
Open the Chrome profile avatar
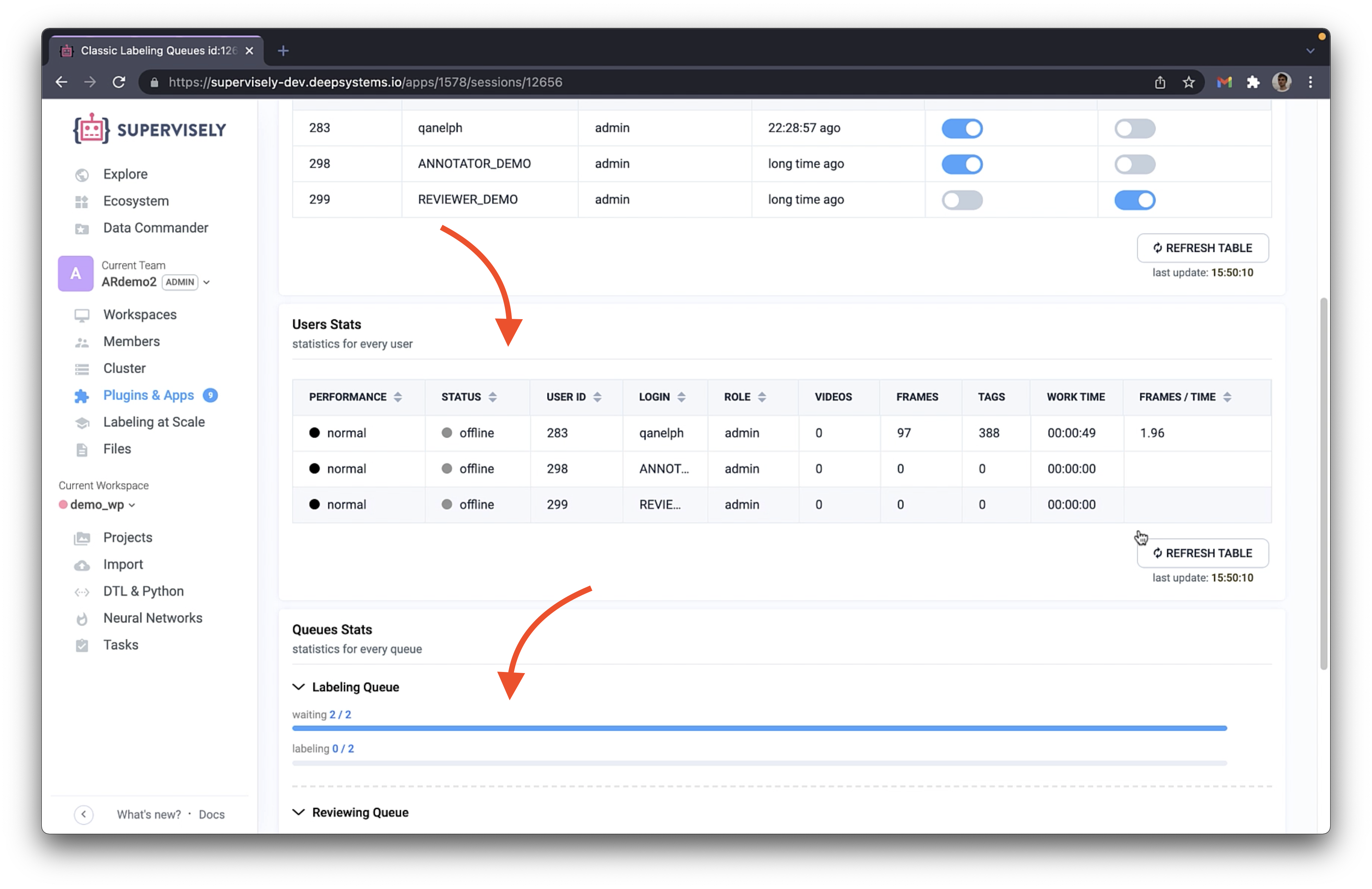tap(1281, 82)
